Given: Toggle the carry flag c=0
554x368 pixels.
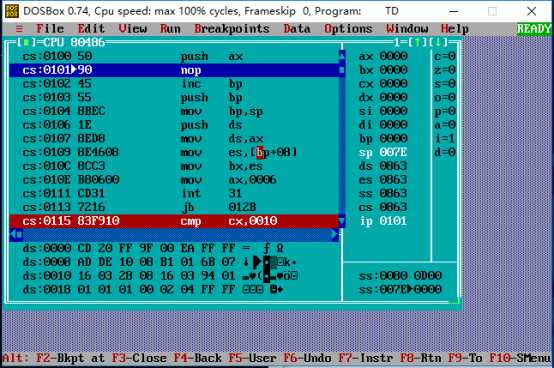Looking at the screenshot, I should 445,56.
